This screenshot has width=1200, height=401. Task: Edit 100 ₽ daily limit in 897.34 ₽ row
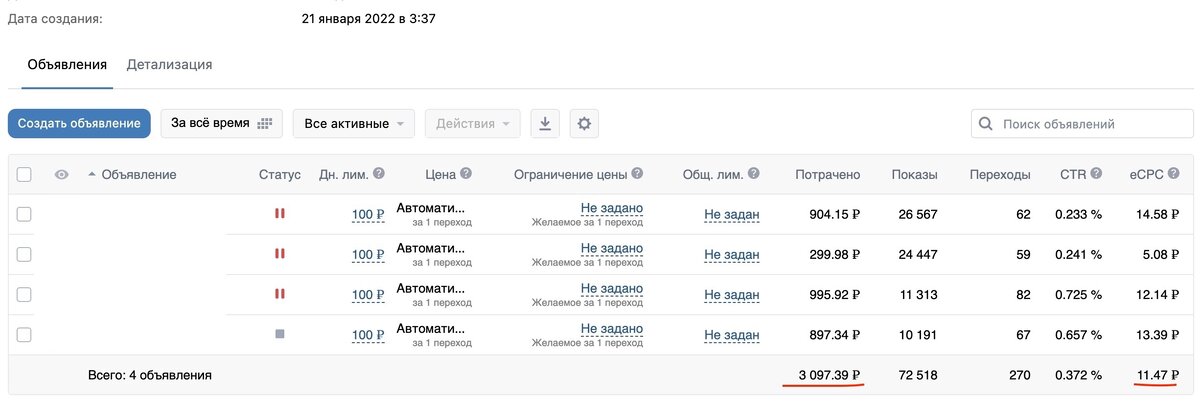[x=368, y=334]
